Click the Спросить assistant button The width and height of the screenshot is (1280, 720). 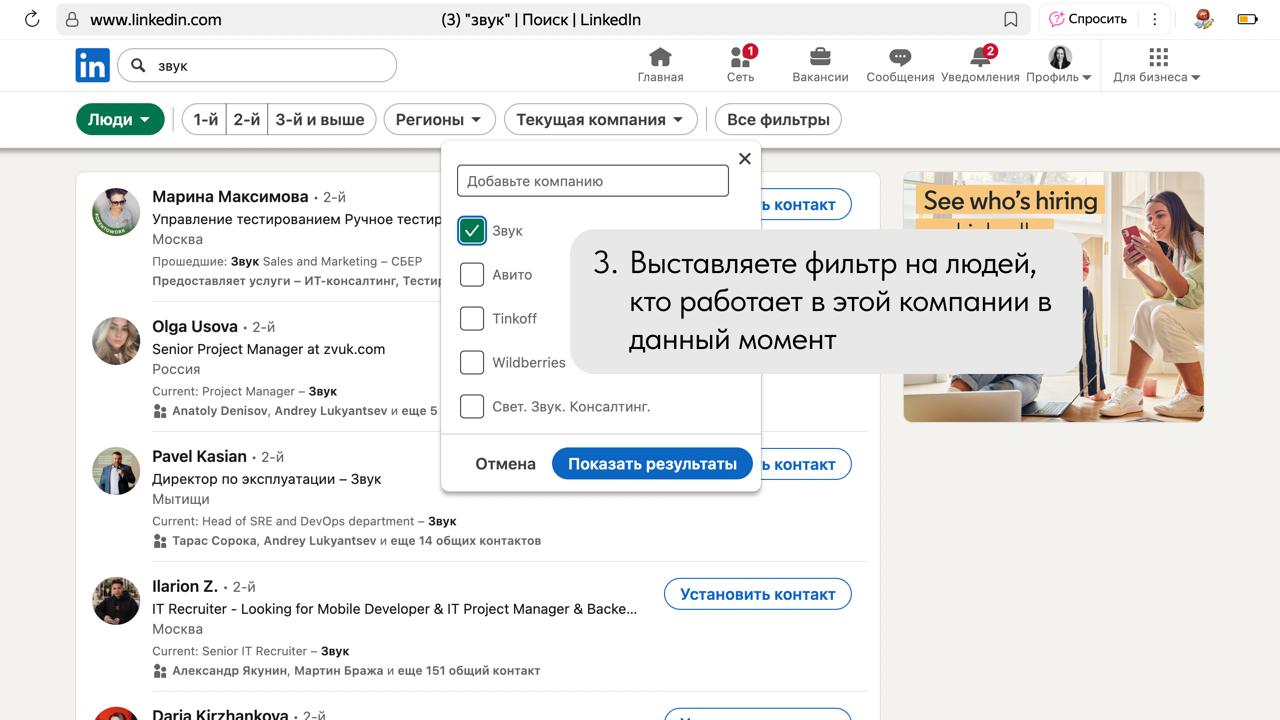click(1088, 19)
